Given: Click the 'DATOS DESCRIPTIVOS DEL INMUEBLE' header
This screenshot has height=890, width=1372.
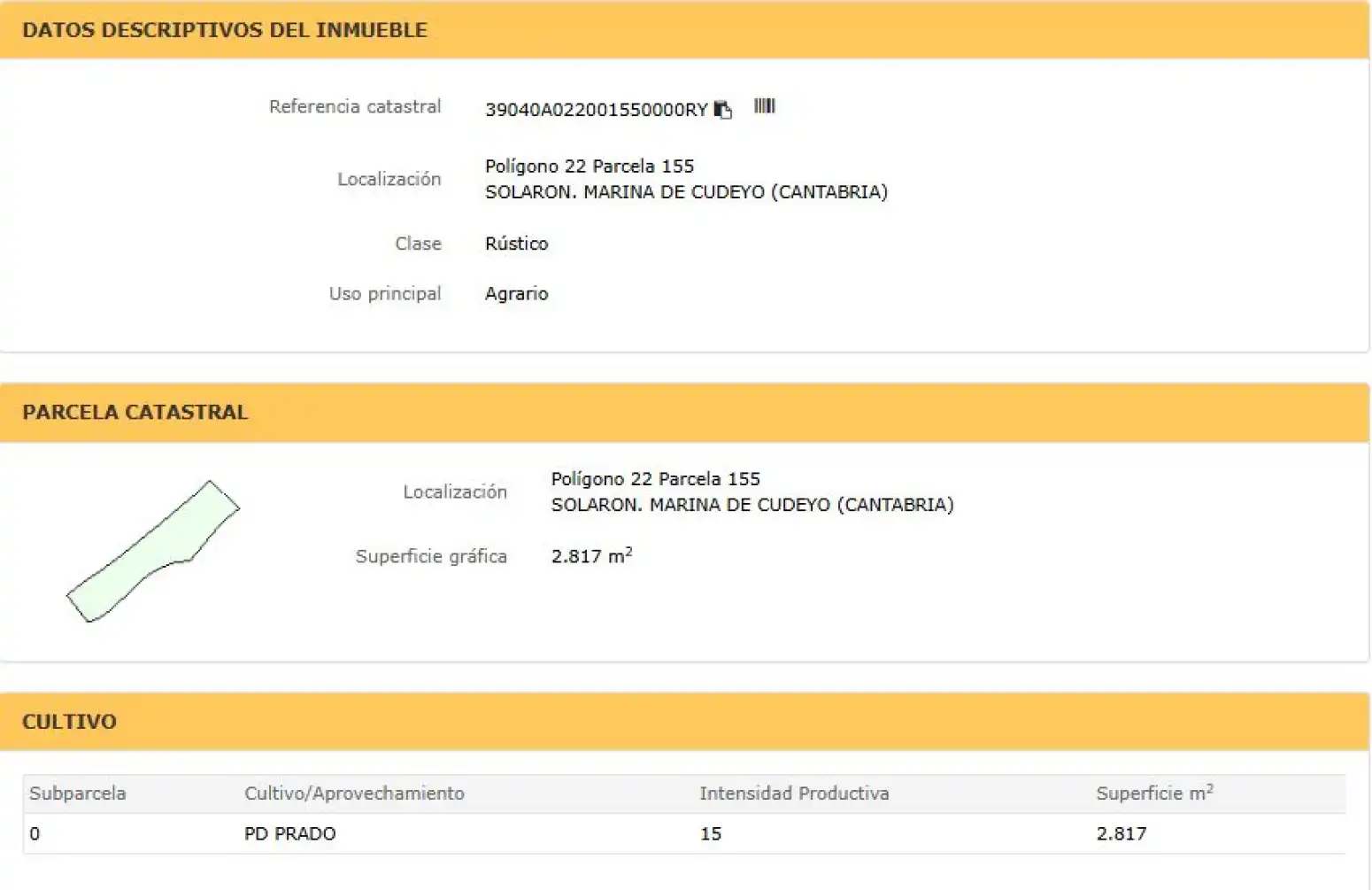Looking at the screenshot, I should (225, 30).
